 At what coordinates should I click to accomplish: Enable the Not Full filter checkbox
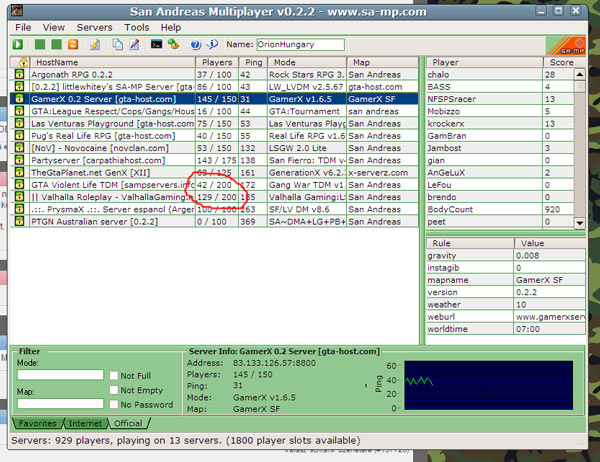(x=114, y=375)
